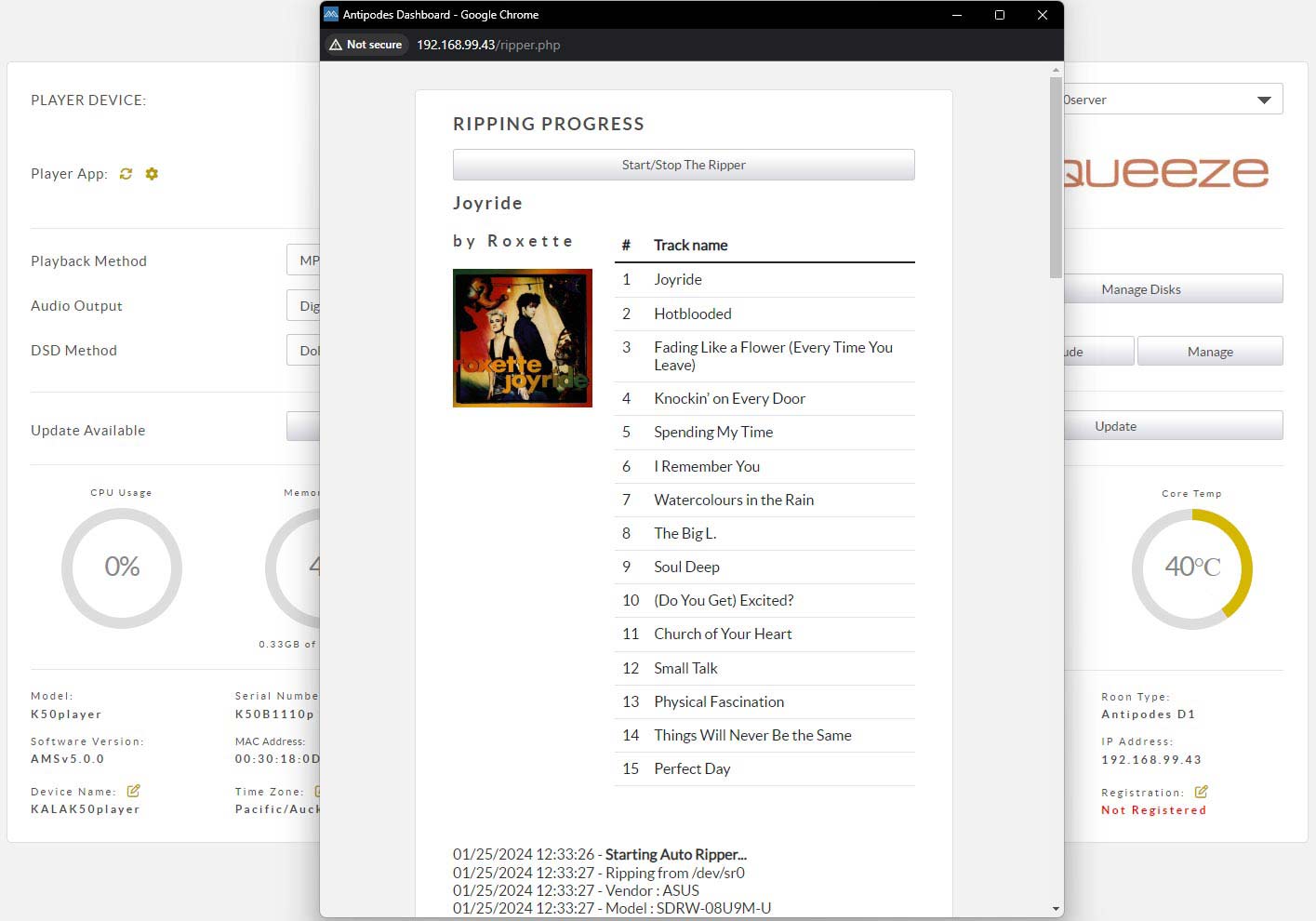Click the scrollbar up arrow
1316x921 pixels.
pyautogui.click(x=1056, y=70)
